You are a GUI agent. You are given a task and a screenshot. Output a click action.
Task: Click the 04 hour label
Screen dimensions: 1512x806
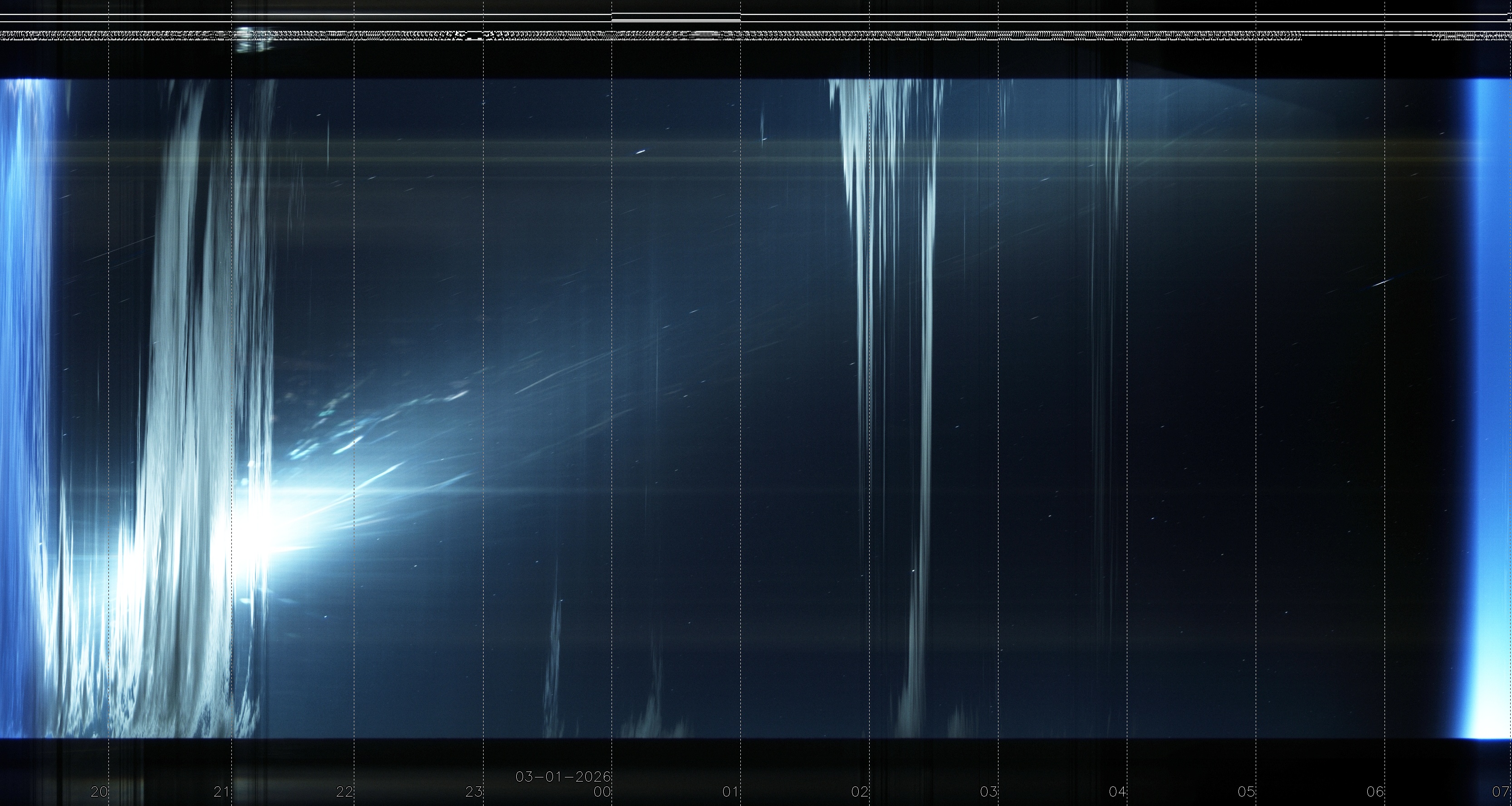pos(1117,791)
